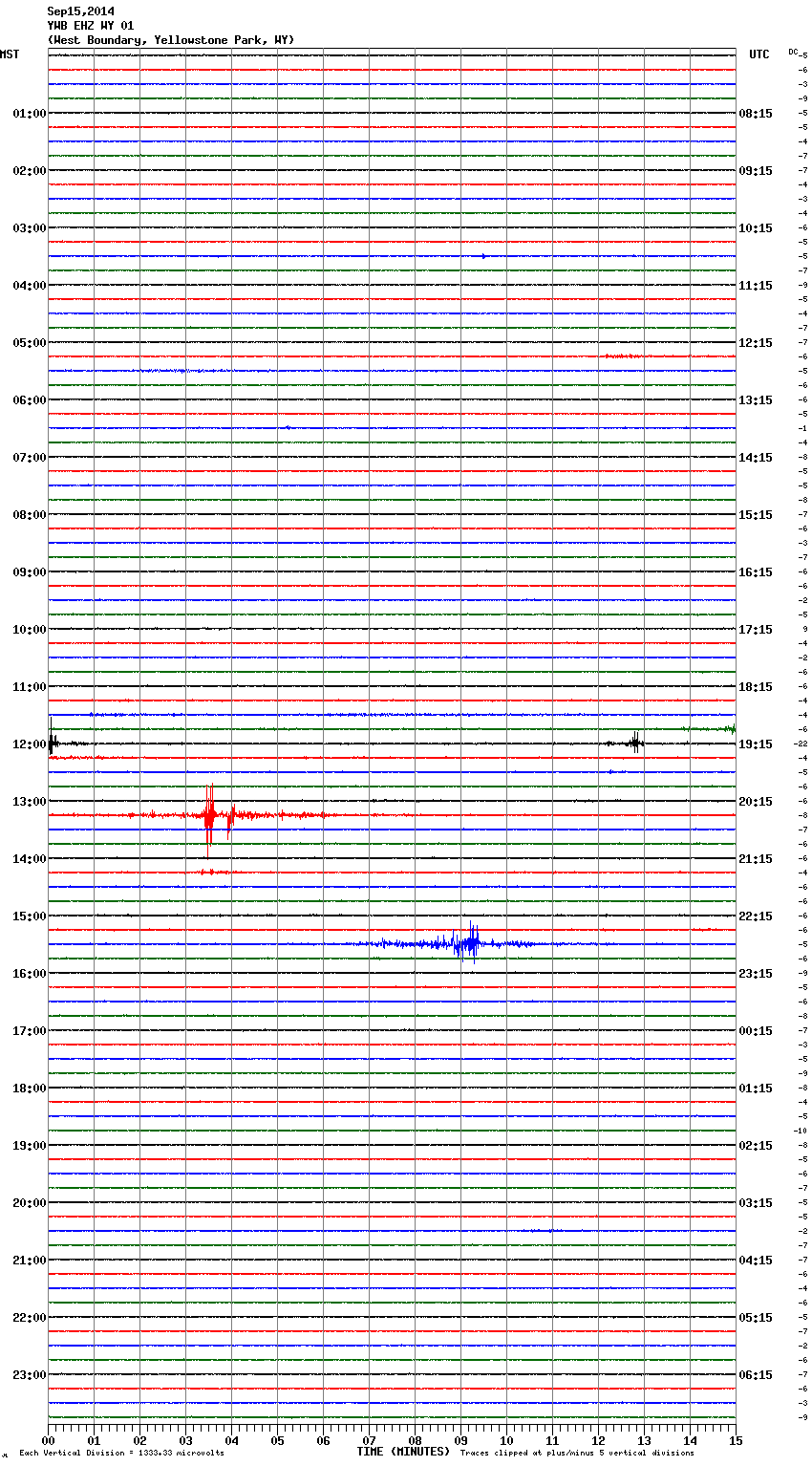
Task: Select the "23:00" MST hour label
Action: click(x=29, y=1375)
